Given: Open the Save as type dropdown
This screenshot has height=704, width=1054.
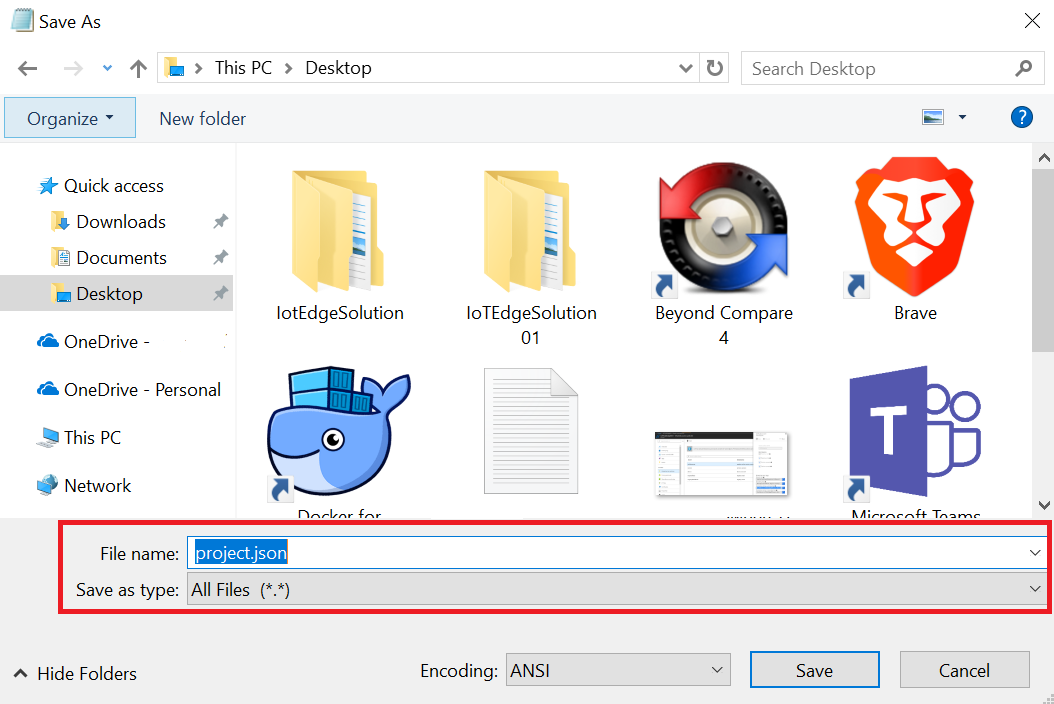Looking at the screenshot, I should pos(616,590).
